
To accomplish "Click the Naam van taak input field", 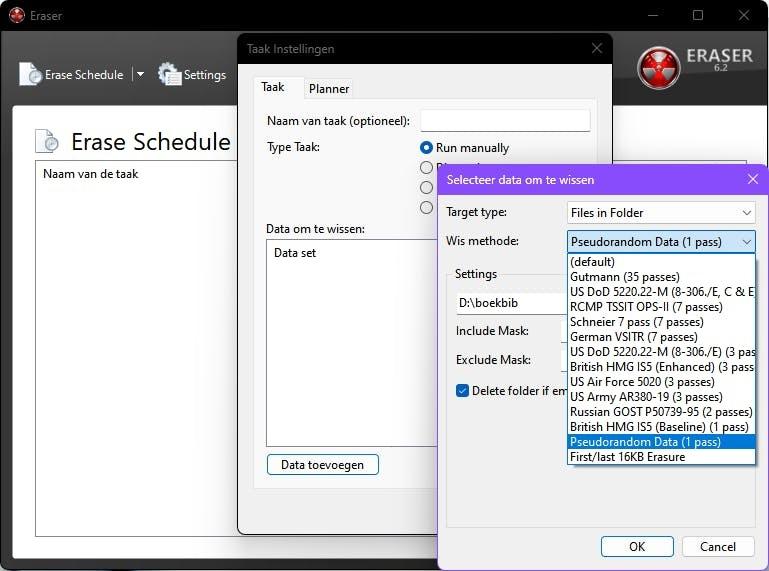I will [505, 120].
